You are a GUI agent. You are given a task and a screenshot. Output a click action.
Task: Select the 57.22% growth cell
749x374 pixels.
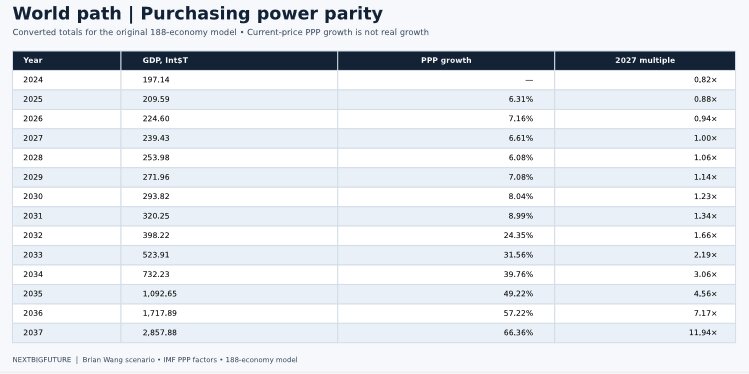(446, 314)
